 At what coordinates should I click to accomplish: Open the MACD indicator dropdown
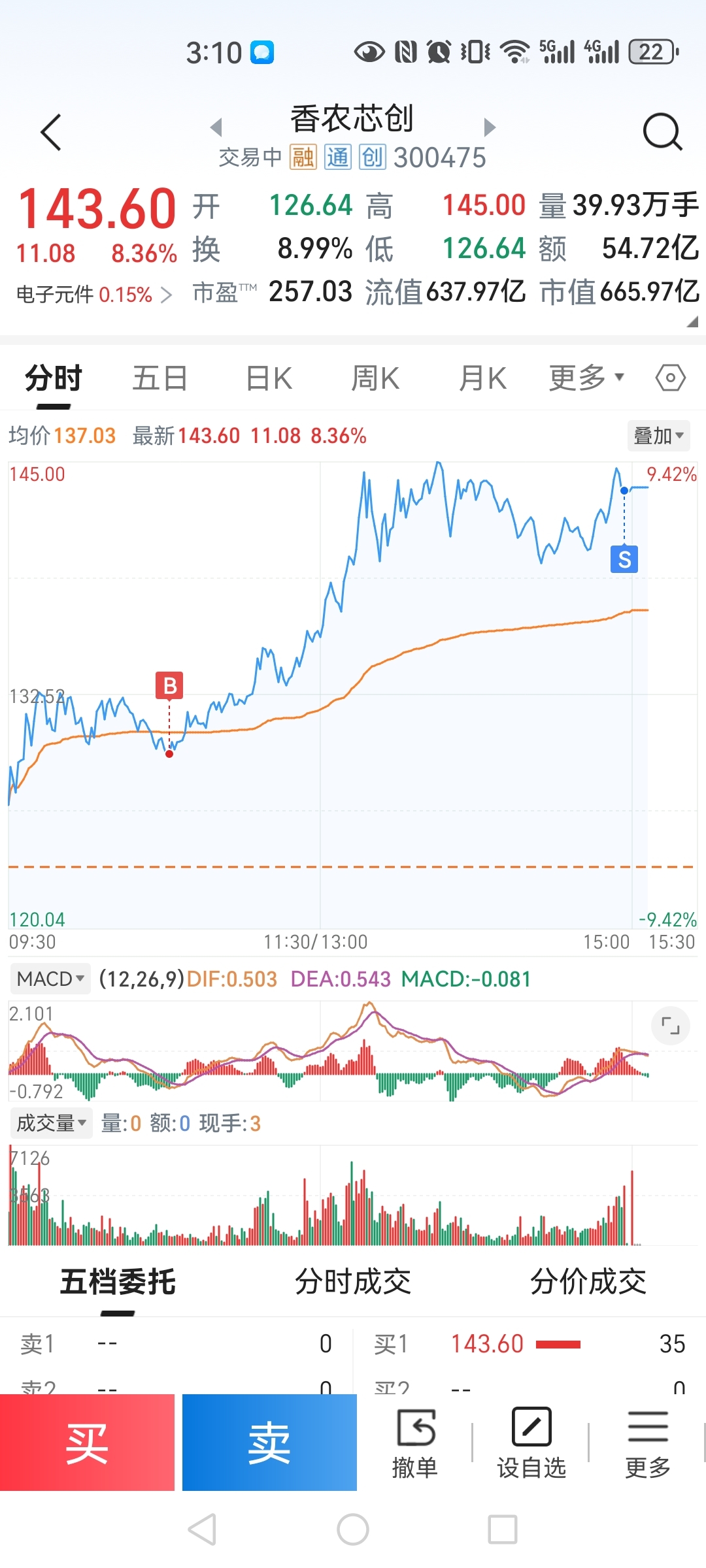pos(50,979)
